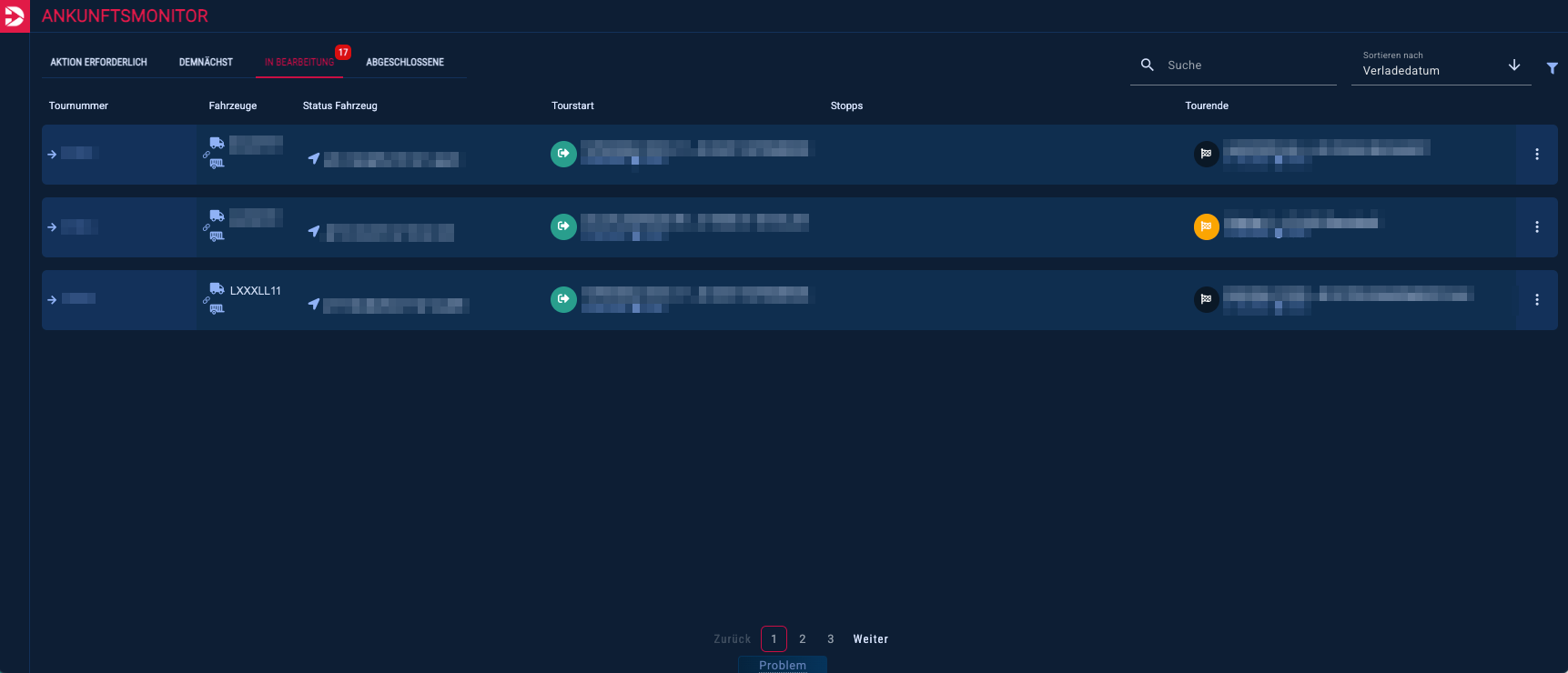Open the Demnächst tab

click(x=206, y=63)
